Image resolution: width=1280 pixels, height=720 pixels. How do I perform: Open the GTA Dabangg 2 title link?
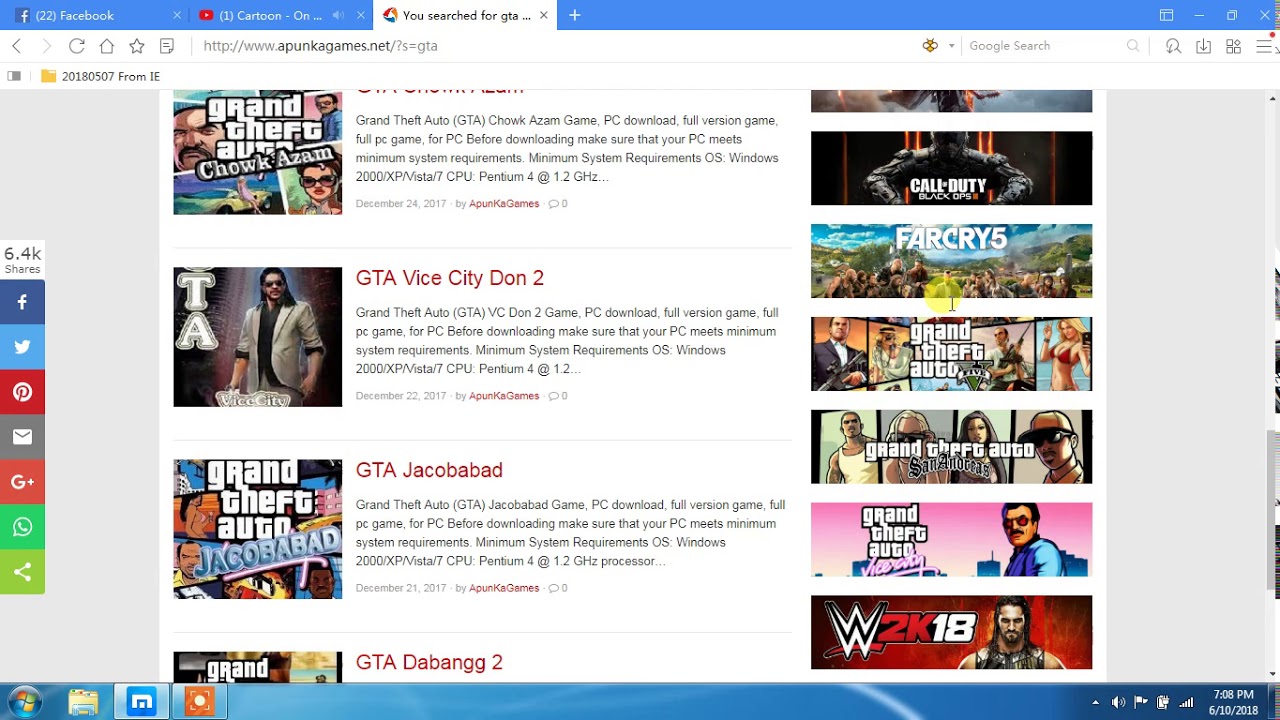[x=429, y=662]
